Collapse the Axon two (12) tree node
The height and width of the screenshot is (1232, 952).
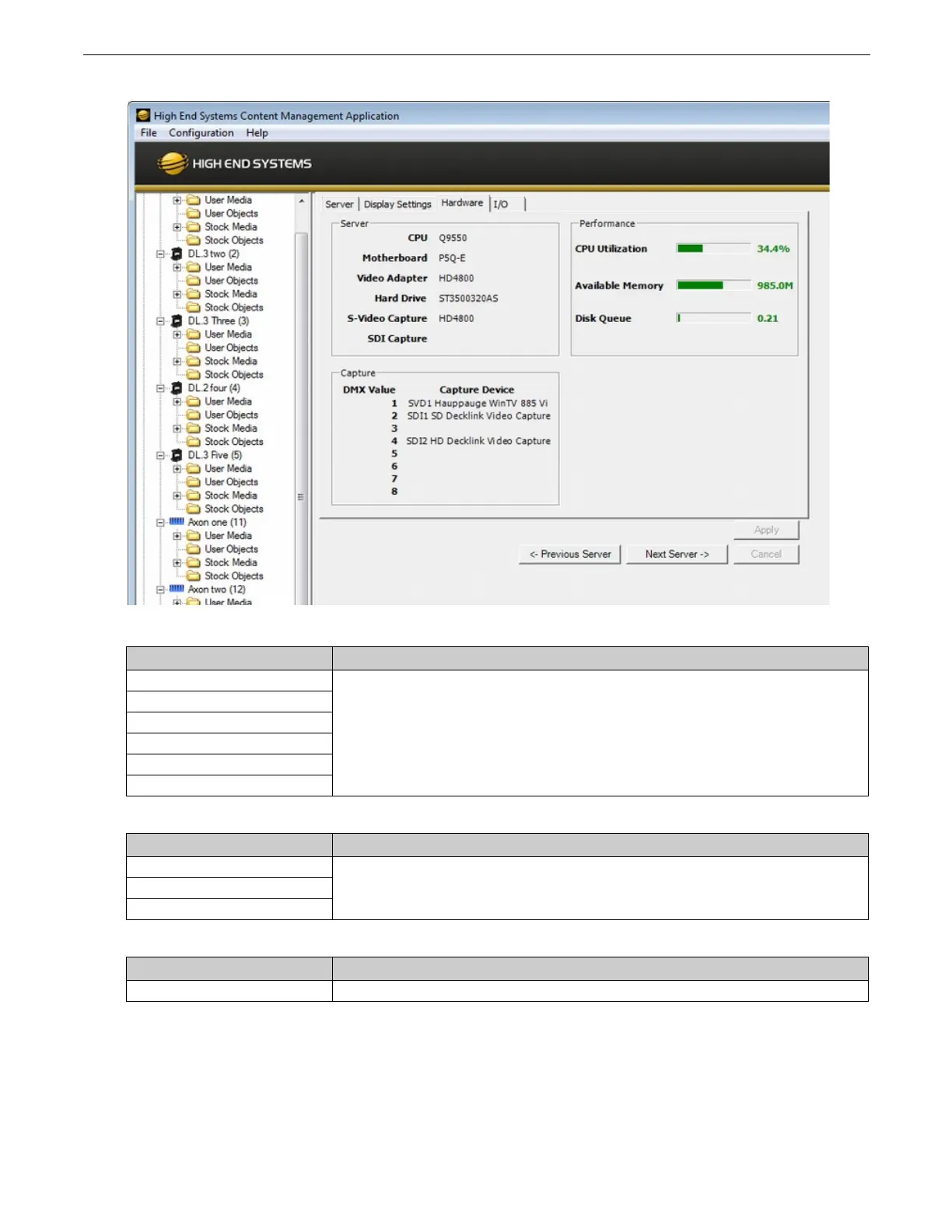pyautogui.click(x=160, y=589)
